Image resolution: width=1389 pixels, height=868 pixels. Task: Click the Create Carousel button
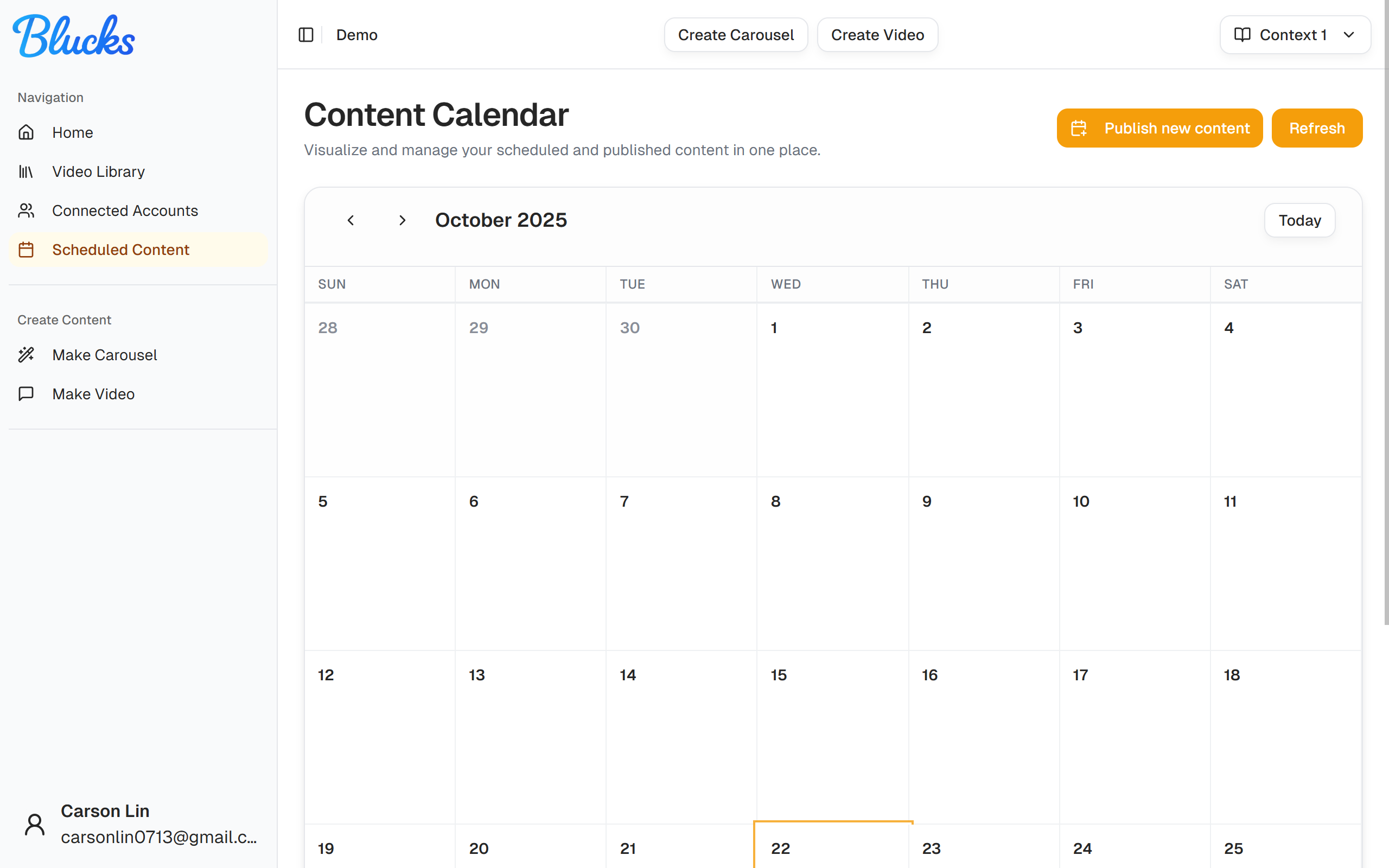click(736, 34)
